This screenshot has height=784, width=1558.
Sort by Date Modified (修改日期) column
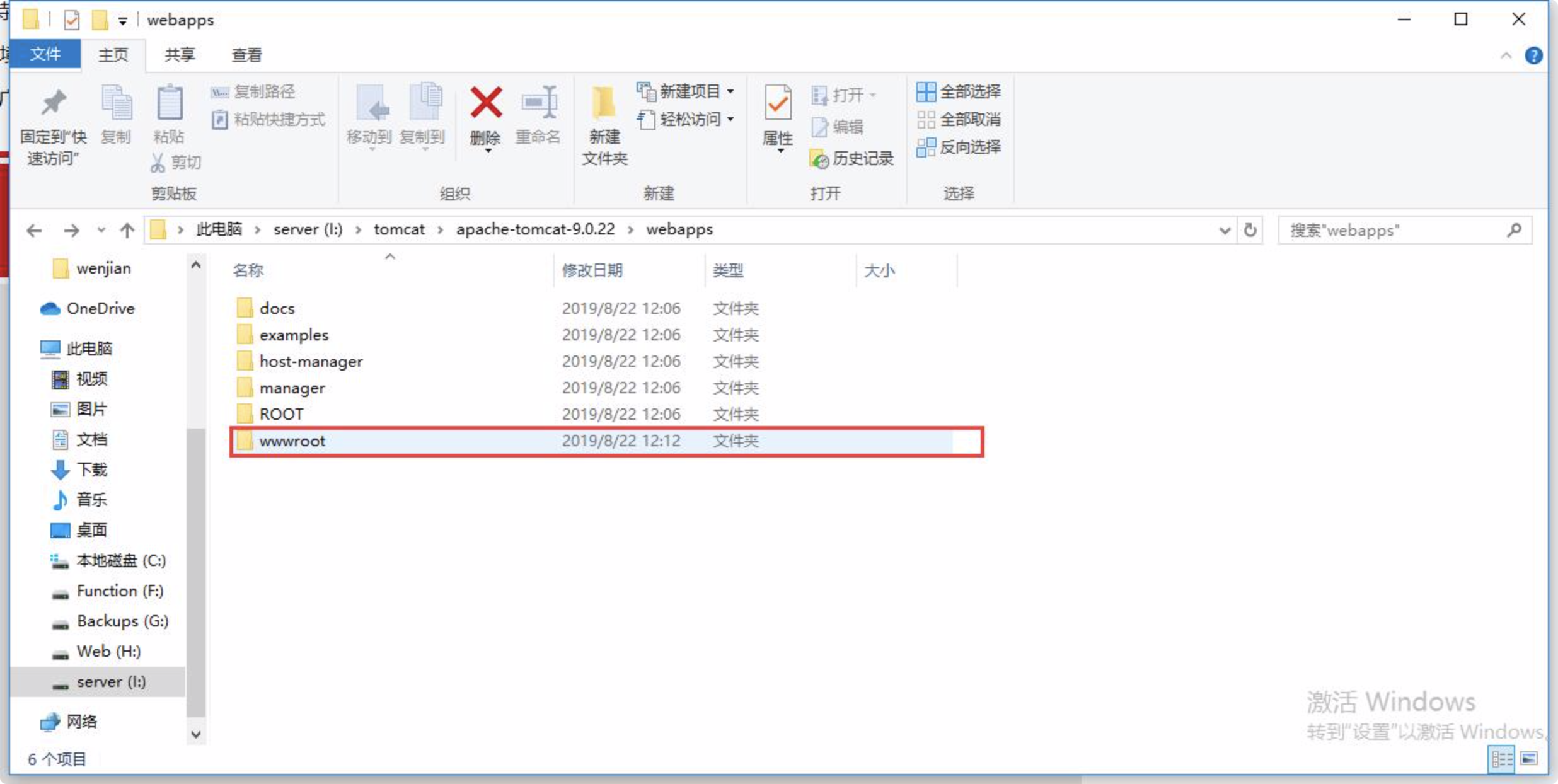[x=592, y=271]
